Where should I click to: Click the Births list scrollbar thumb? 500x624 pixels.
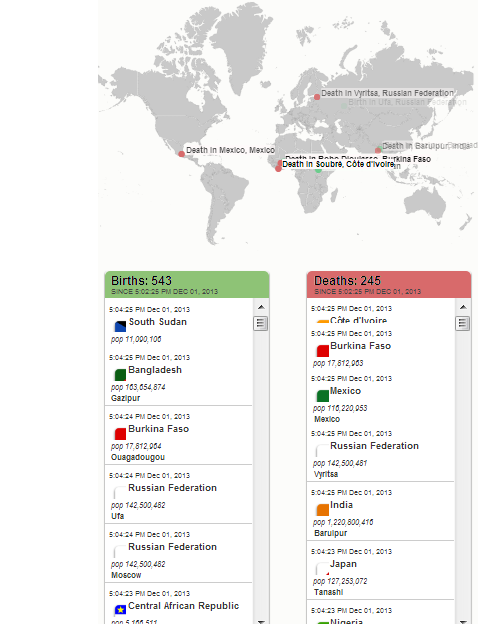click(261, 323)
